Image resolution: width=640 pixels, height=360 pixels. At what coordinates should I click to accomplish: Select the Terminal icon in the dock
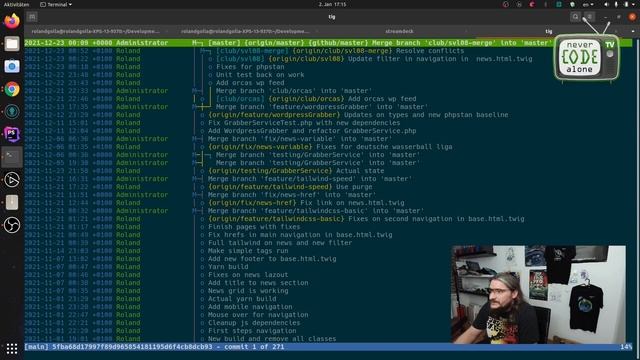coord(12,157)
